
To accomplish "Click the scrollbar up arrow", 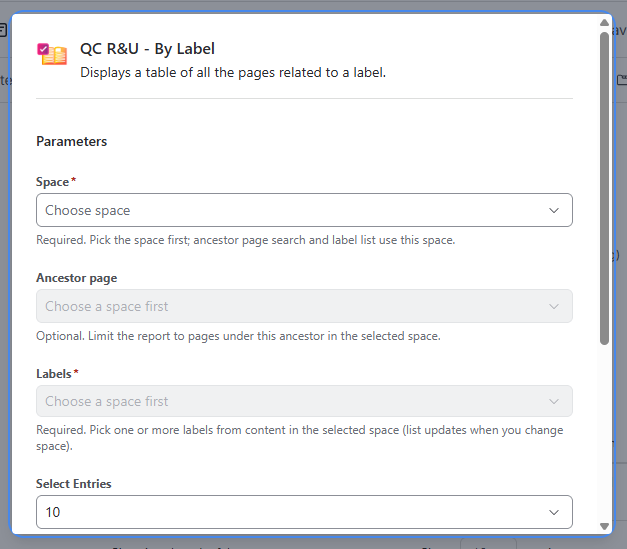I will point(604,23).
